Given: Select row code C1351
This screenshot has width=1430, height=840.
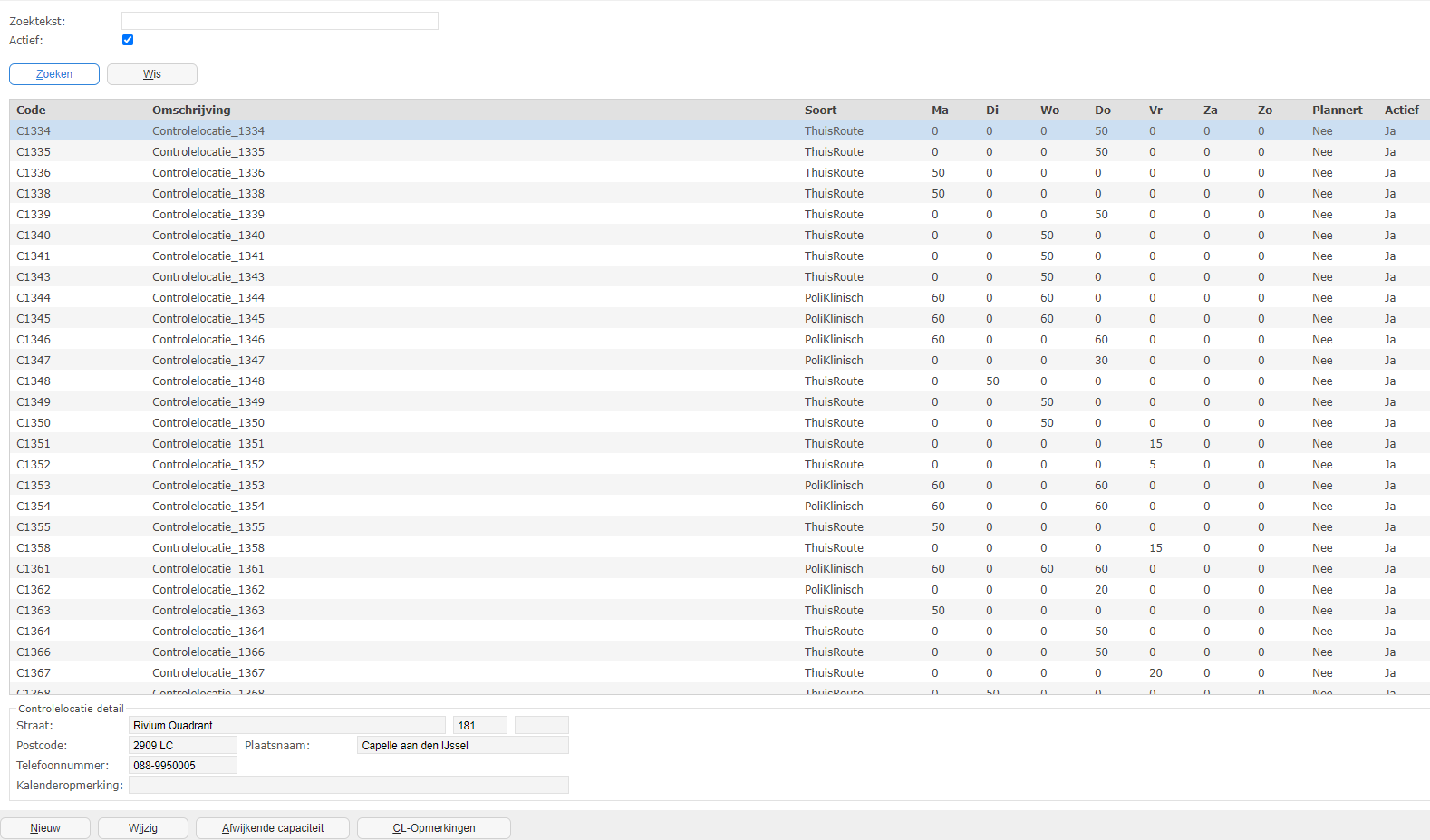Looking at the screenshot, I should click(720, 444).
